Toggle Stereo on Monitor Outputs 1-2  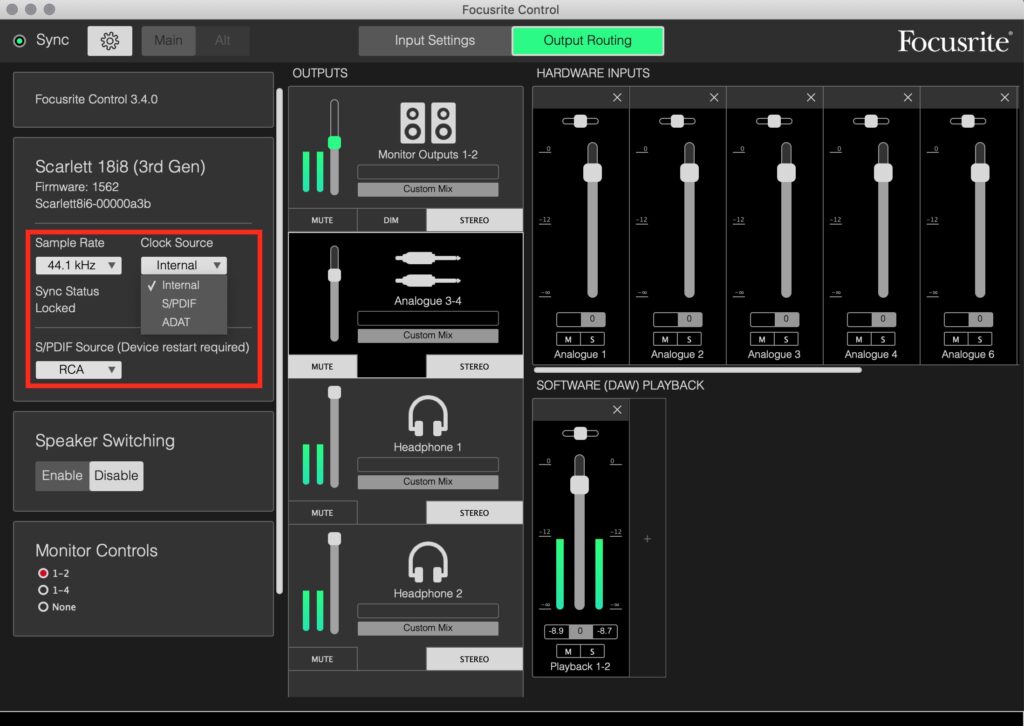[x=474, y=220]
